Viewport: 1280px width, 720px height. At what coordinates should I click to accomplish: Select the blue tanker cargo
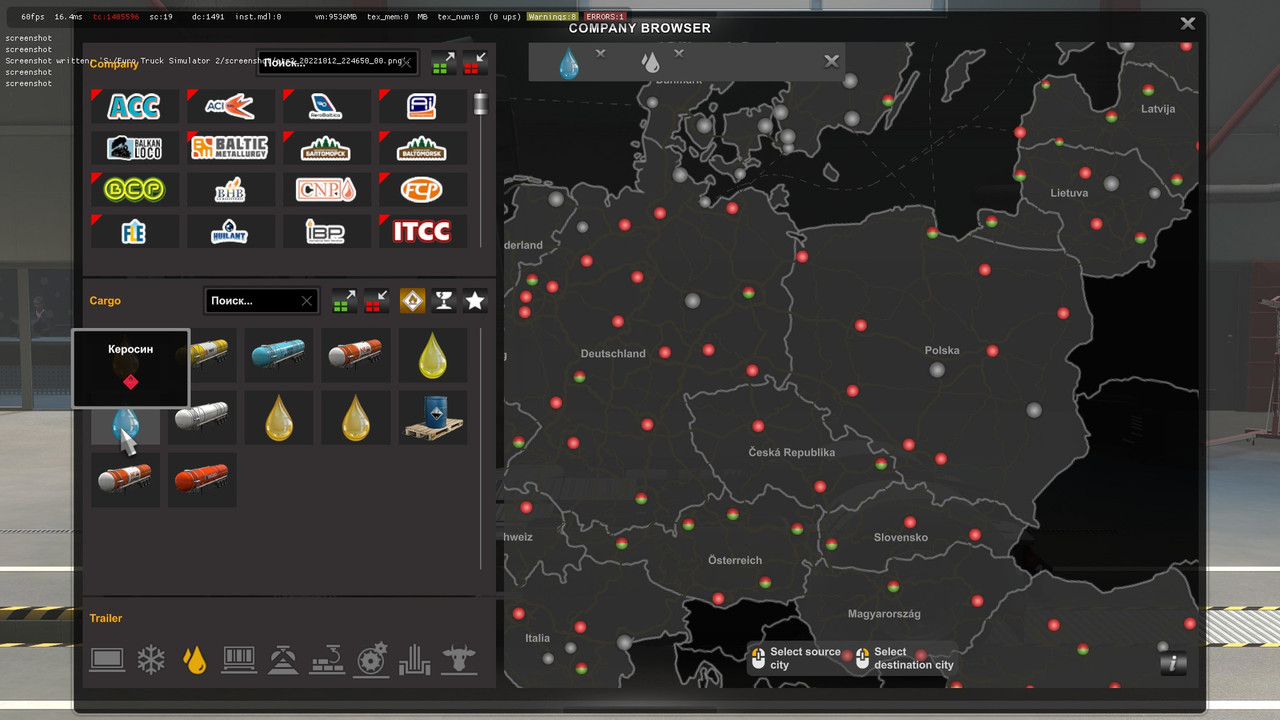[x=279, y=355]
